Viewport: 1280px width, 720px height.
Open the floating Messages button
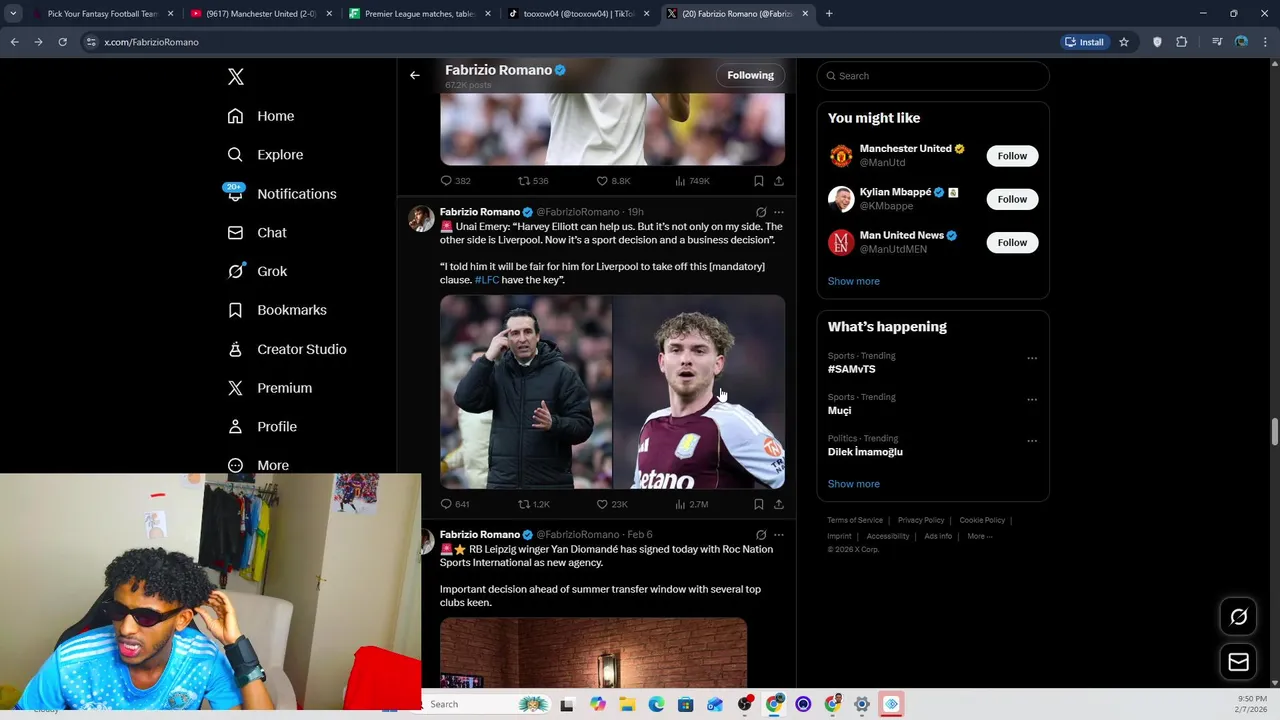point(1238,662)
